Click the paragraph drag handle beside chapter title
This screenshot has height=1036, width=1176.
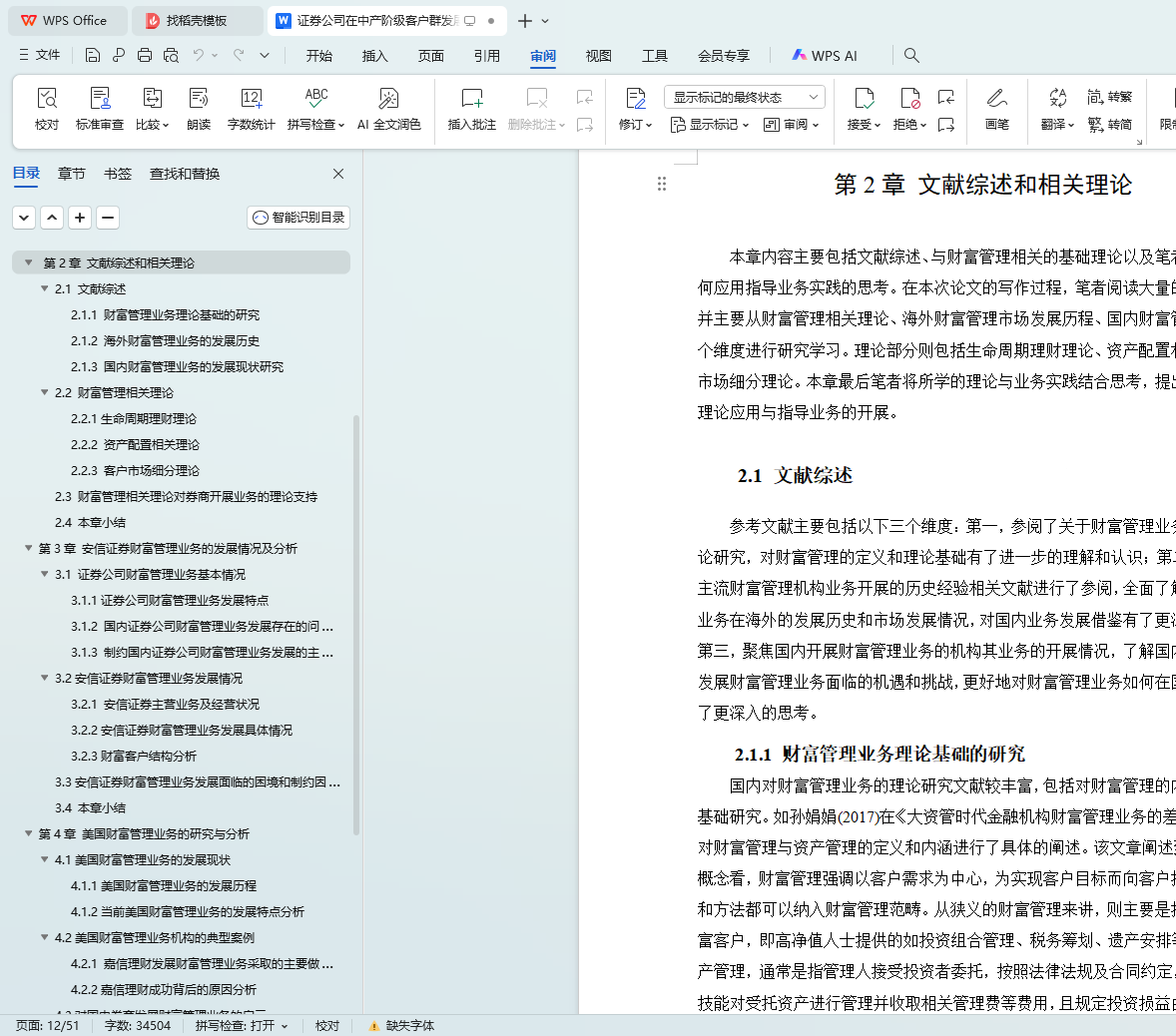[662, 184]
